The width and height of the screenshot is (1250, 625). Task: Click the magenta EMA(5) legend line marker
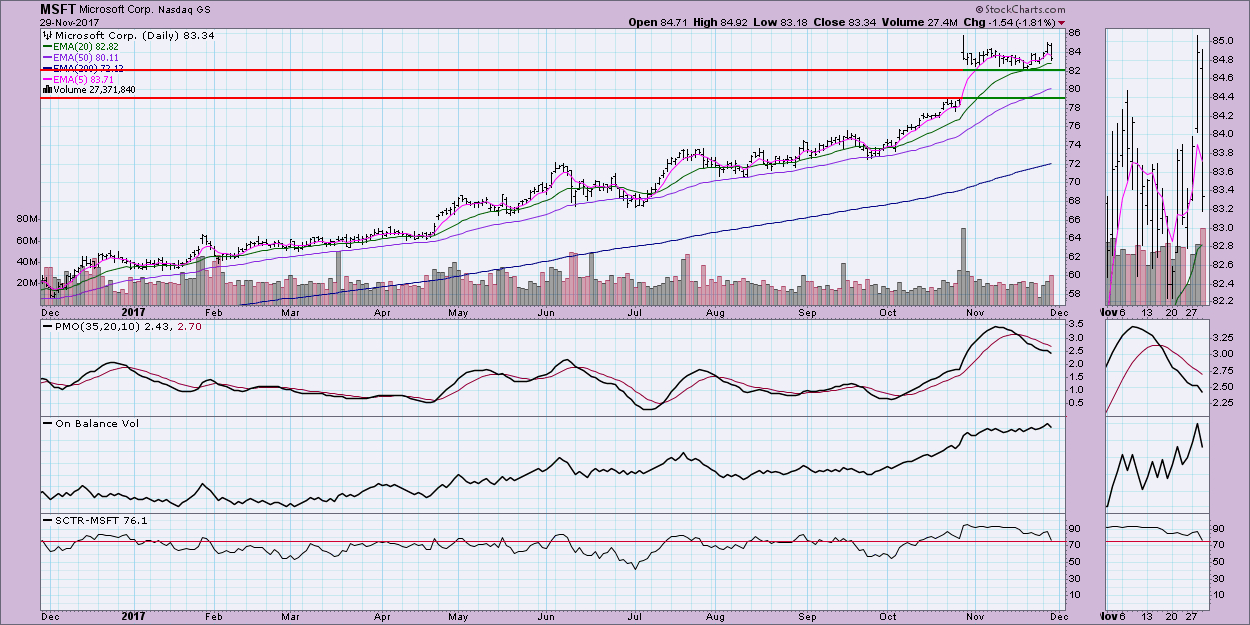(x=46, y=79)
